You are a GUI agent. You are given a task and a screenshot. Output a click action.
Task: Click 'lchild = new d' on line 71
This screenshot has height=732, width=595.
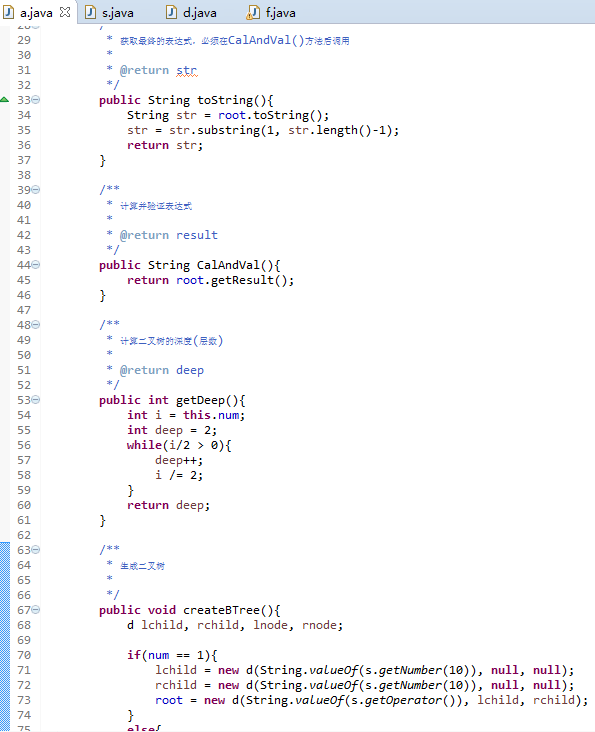coord(204,670)
